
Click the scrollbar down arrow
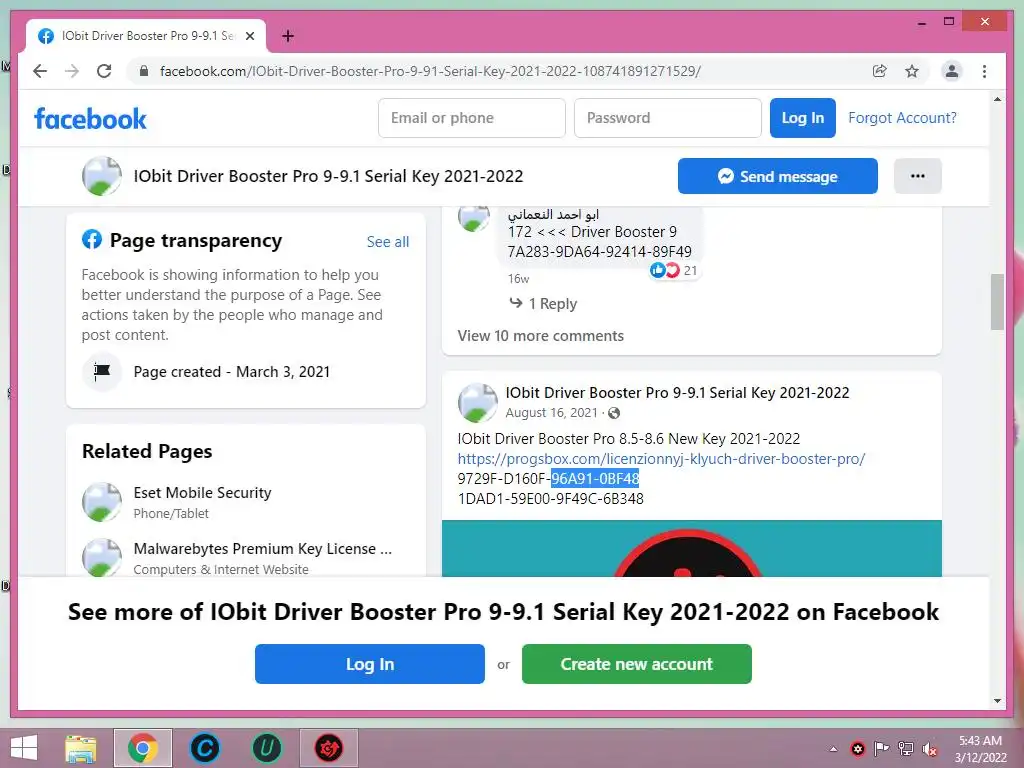pyautogui.click(x=997, y=701)
